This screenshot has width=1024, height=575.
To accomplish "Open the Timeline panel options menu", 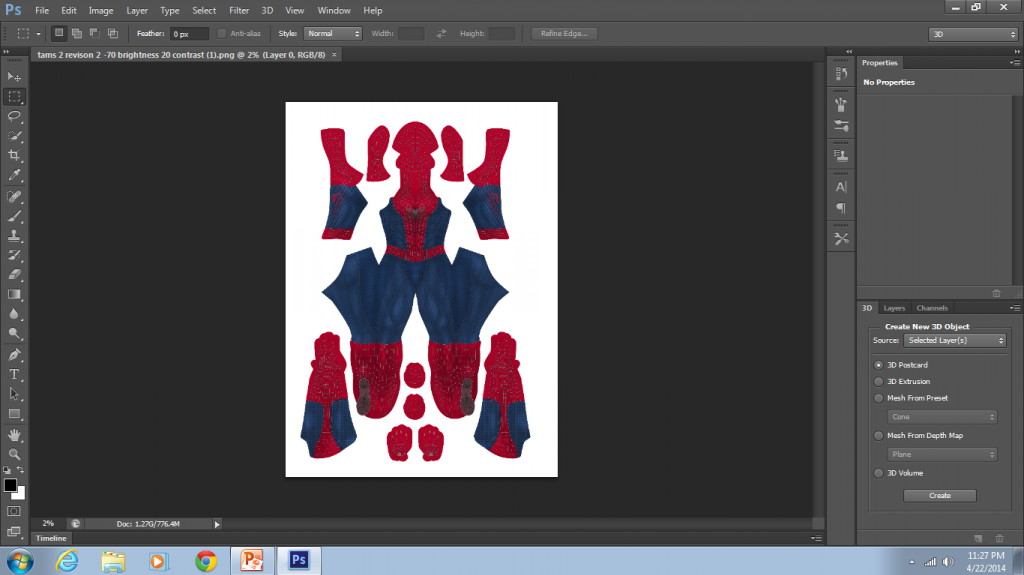I will [x=816, y=538].
